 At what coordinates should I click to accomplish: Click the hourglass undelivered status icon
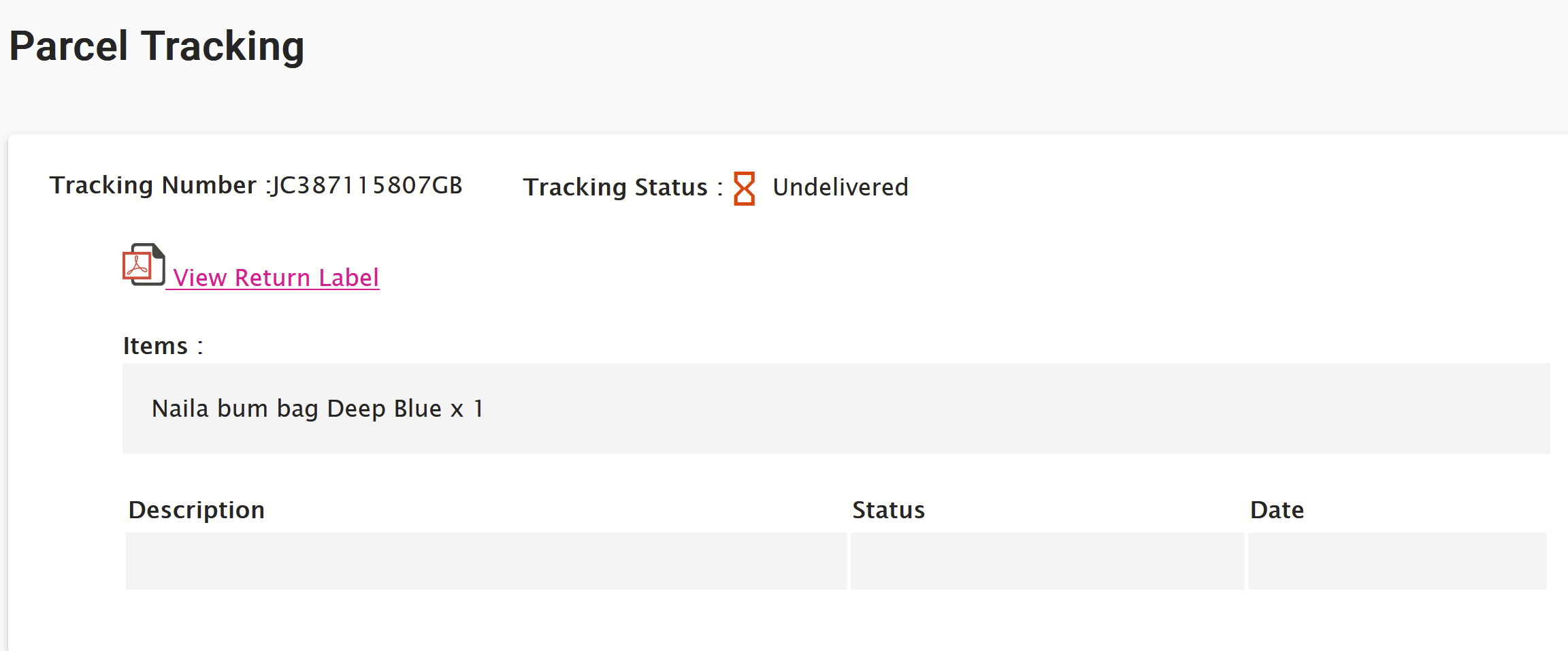point(745,188)
